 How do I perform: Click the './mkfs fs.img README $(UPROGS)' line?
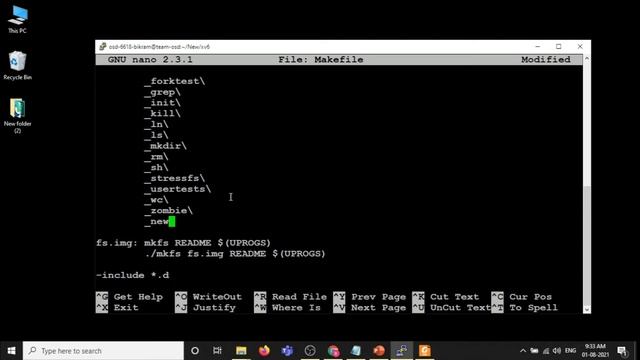coord(235,253)
